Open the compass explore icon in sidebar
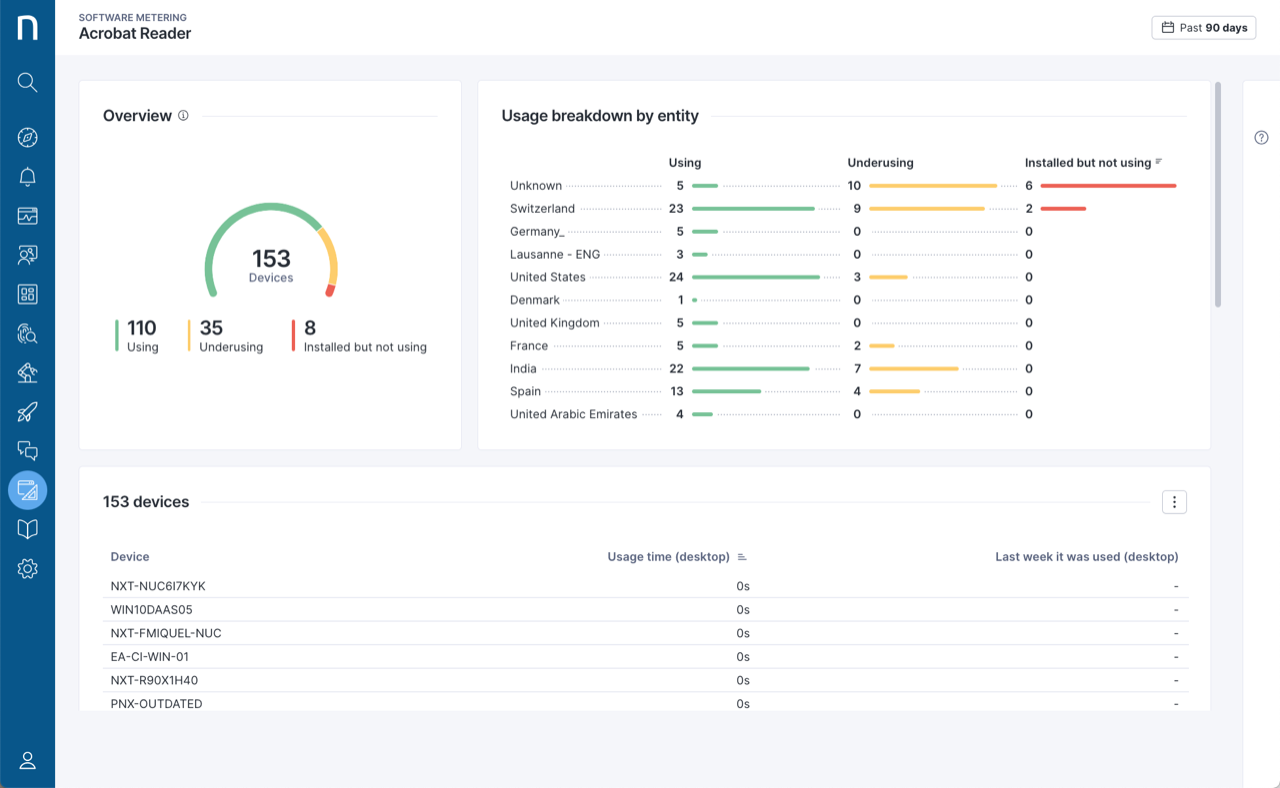Viewport: 1280px width, 788px height. pyautogui.click(x=27, y=138)
